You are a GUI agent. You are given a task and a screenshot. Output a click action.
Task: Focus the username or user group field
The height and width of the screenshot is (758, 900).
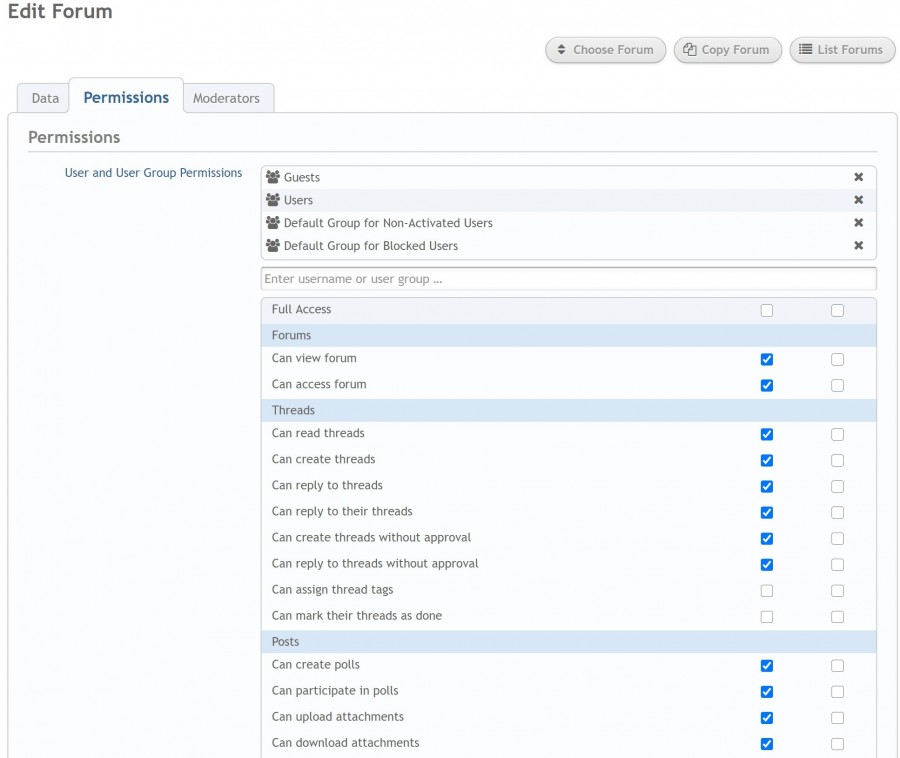click(x=568, y=279)
